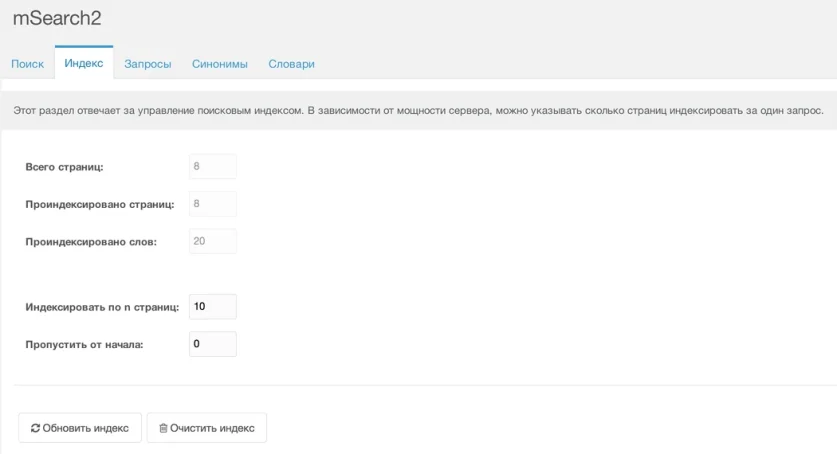Click the index section description text
The height and width of the screenshot is (454, 837).
pos(417,110)
